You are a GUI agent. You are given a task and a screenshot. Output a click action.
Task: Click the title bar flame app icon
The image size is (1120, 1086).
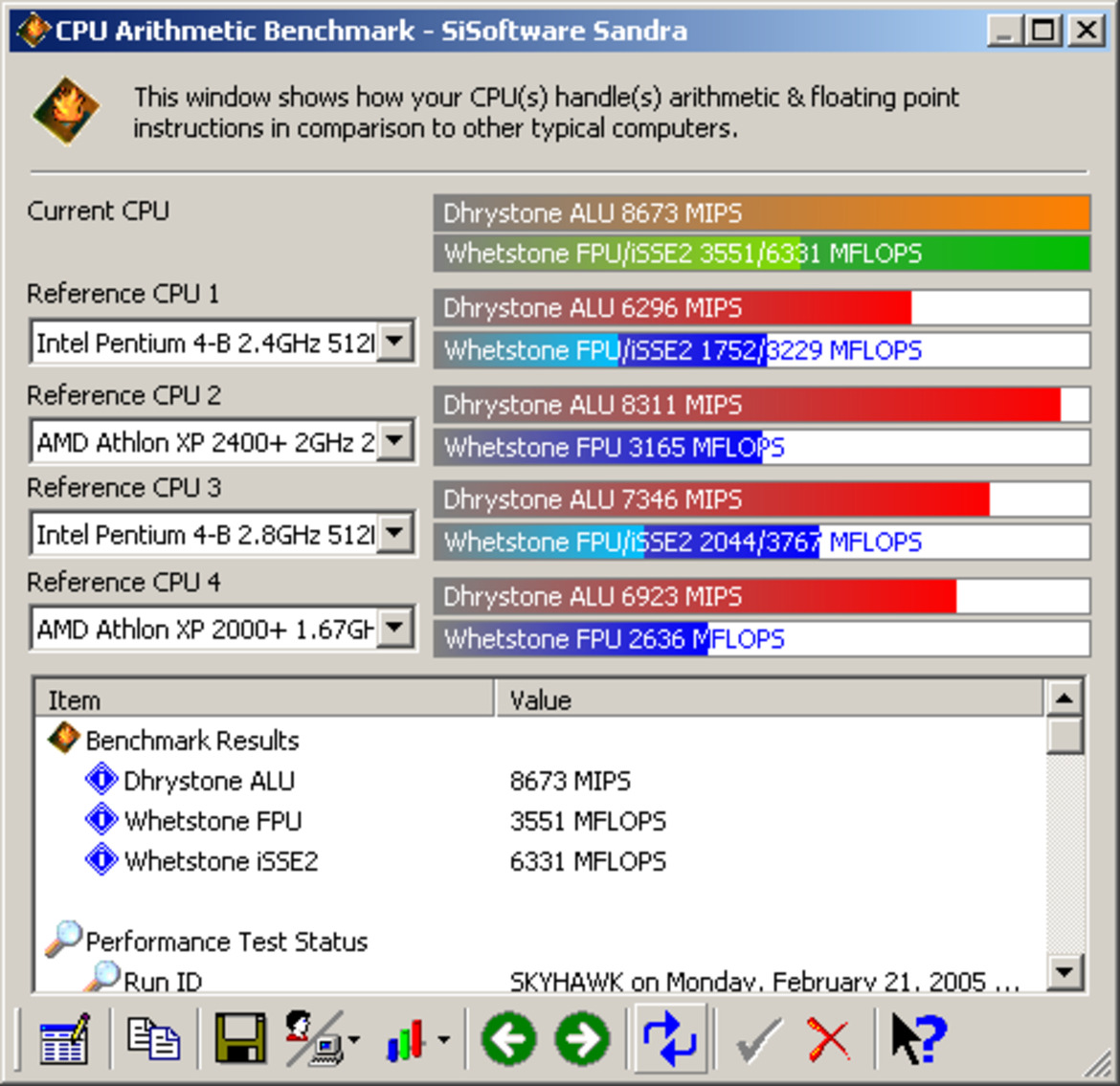click(33, 30)
